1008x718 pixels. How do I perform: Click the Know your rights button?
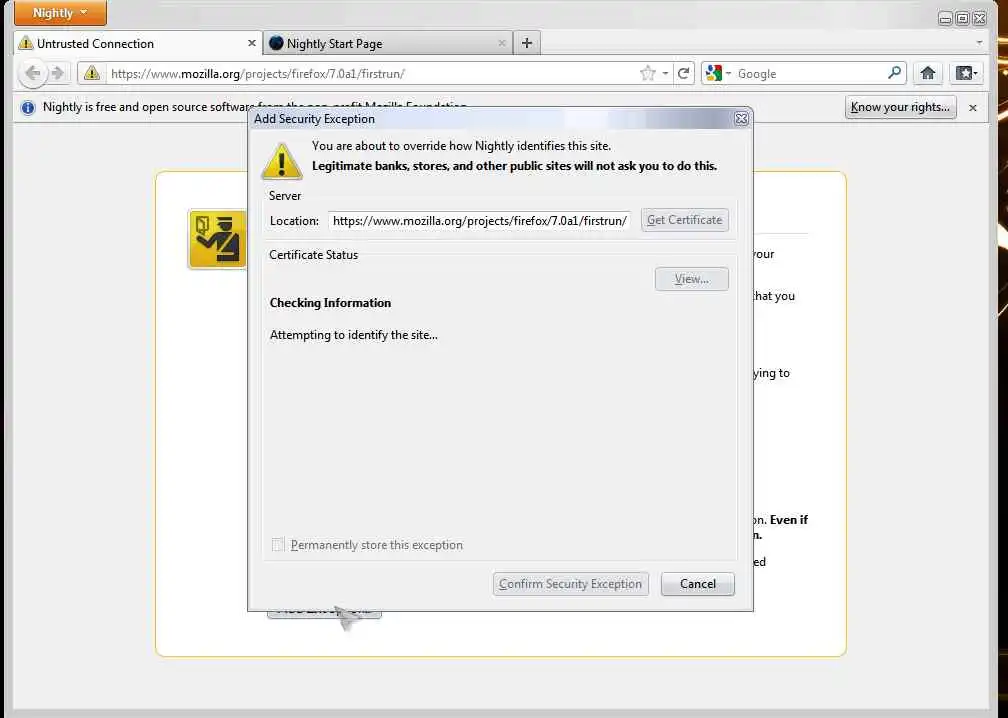click(900, 107)
